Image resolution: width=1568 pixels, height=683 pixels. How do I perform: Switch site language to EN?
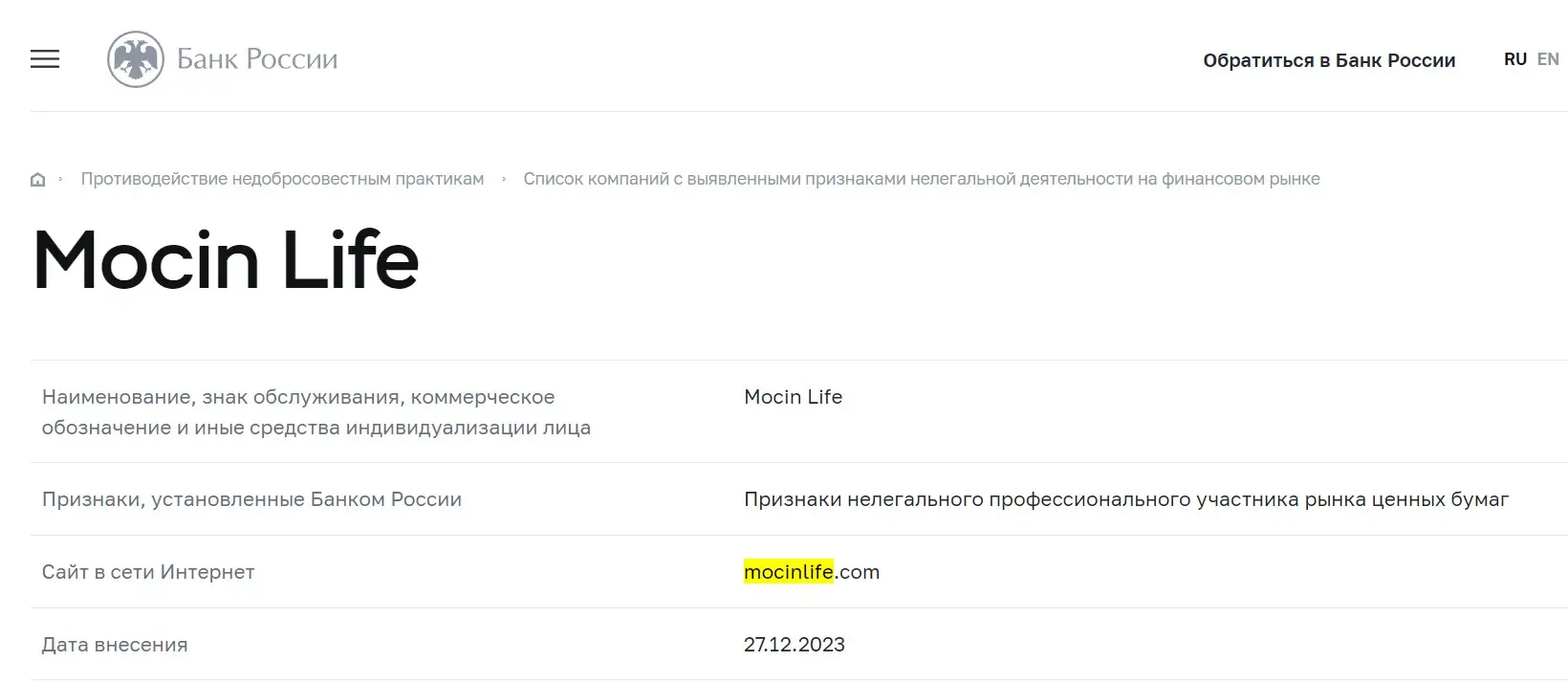click(x=1548, y=59)
